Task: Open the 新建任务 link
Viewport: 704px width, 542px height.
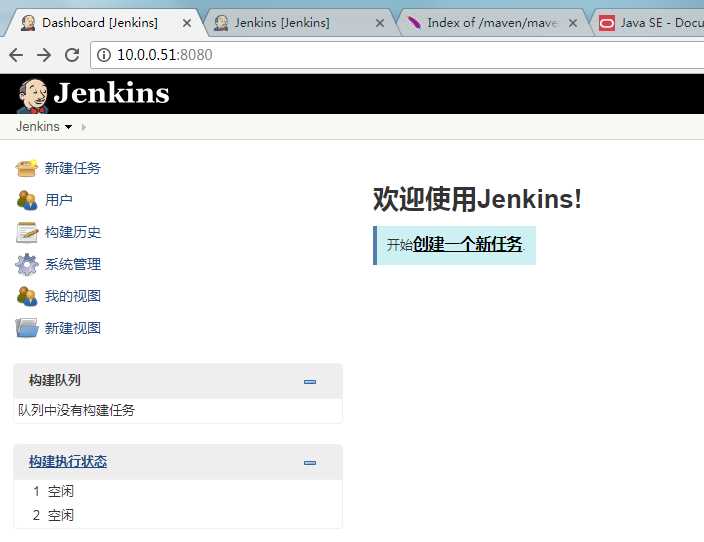Action: [73, 168]
